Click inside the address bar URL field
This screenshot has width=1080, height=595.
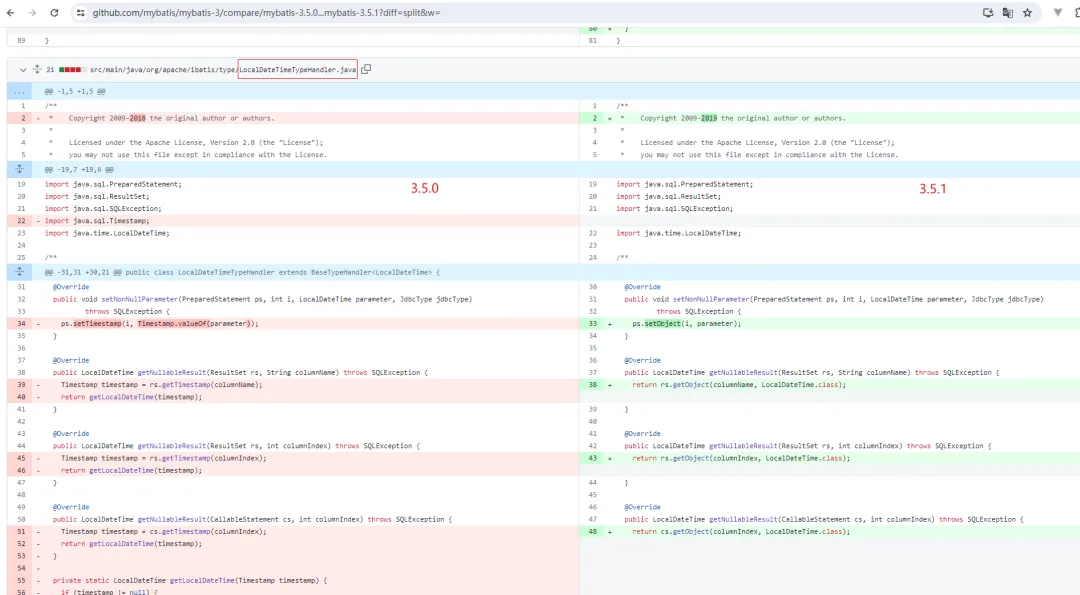[300, 14]
